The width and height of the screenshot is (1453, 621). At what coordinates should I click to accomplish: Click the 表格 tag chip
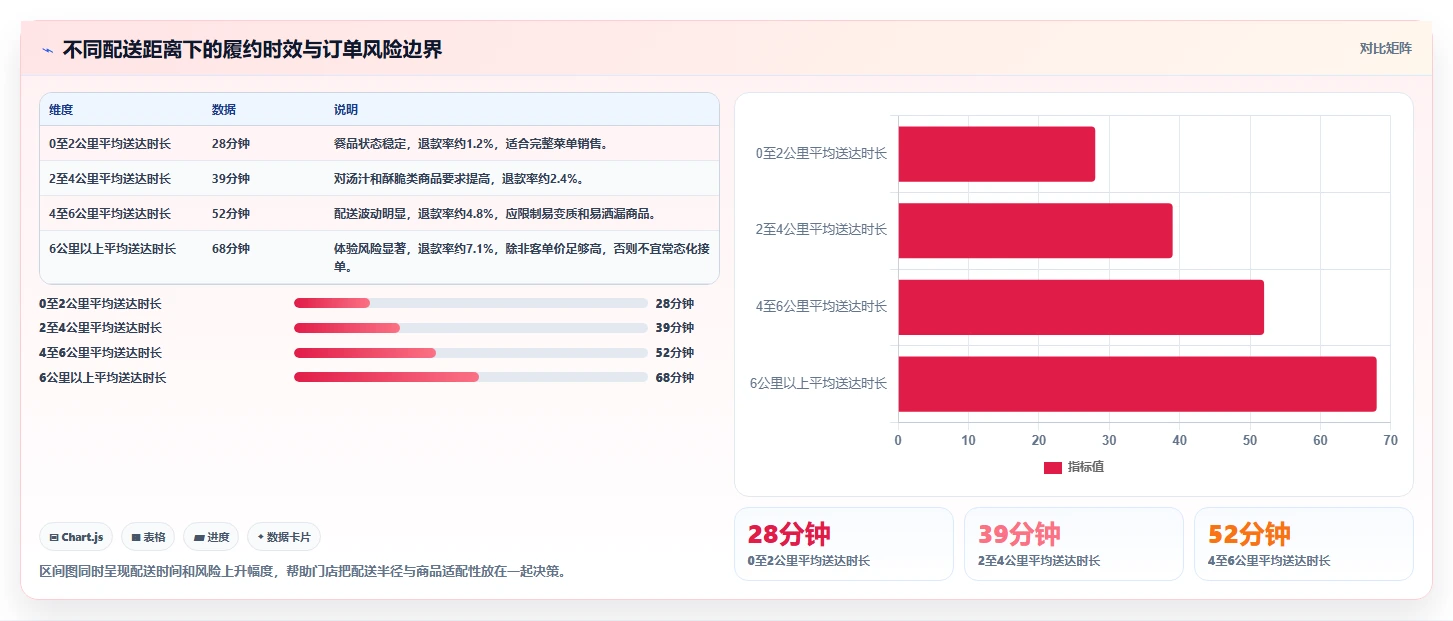pyautogui.click(x=148, y=537)
